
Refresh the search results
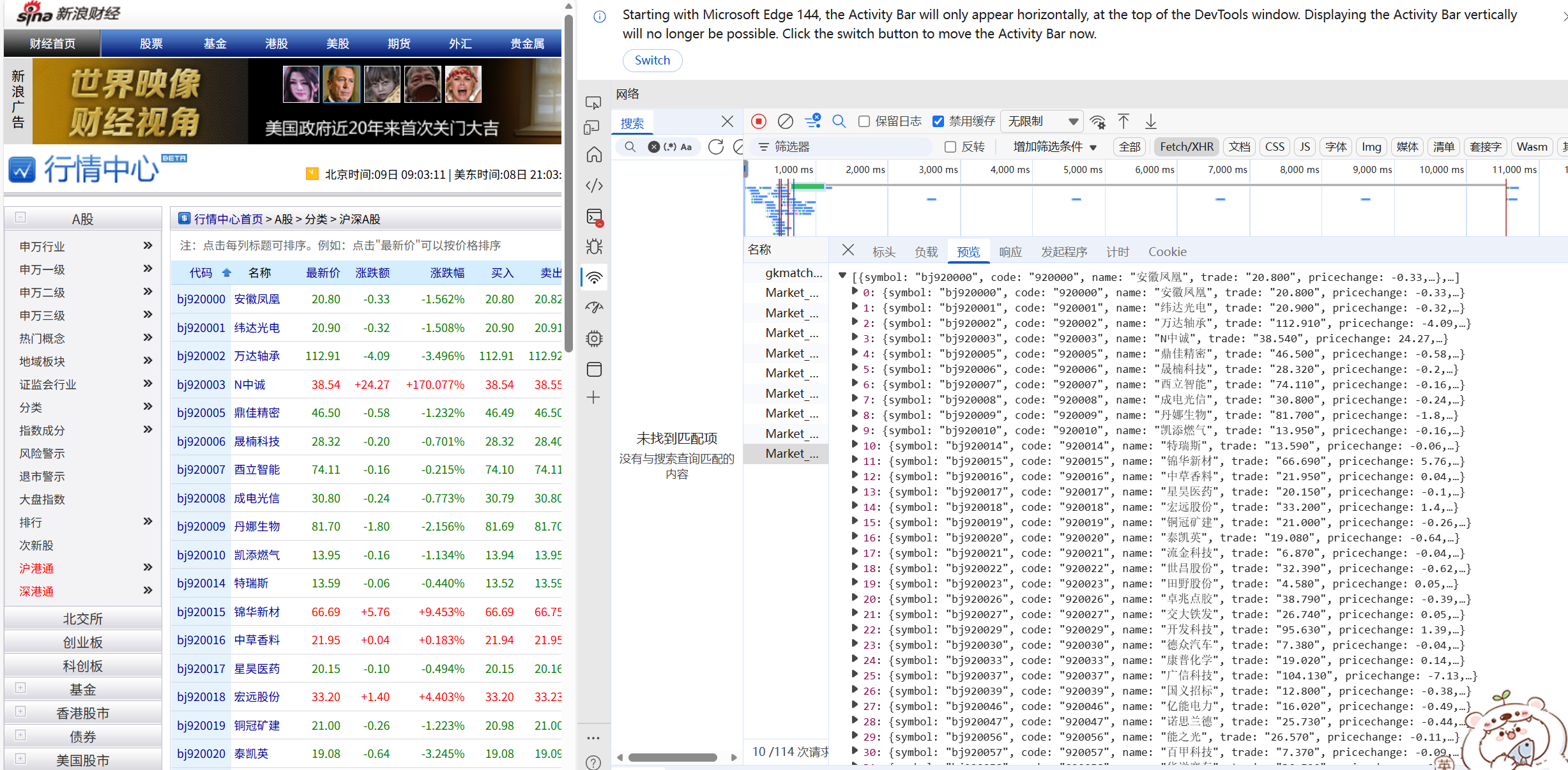coord(716,147)
